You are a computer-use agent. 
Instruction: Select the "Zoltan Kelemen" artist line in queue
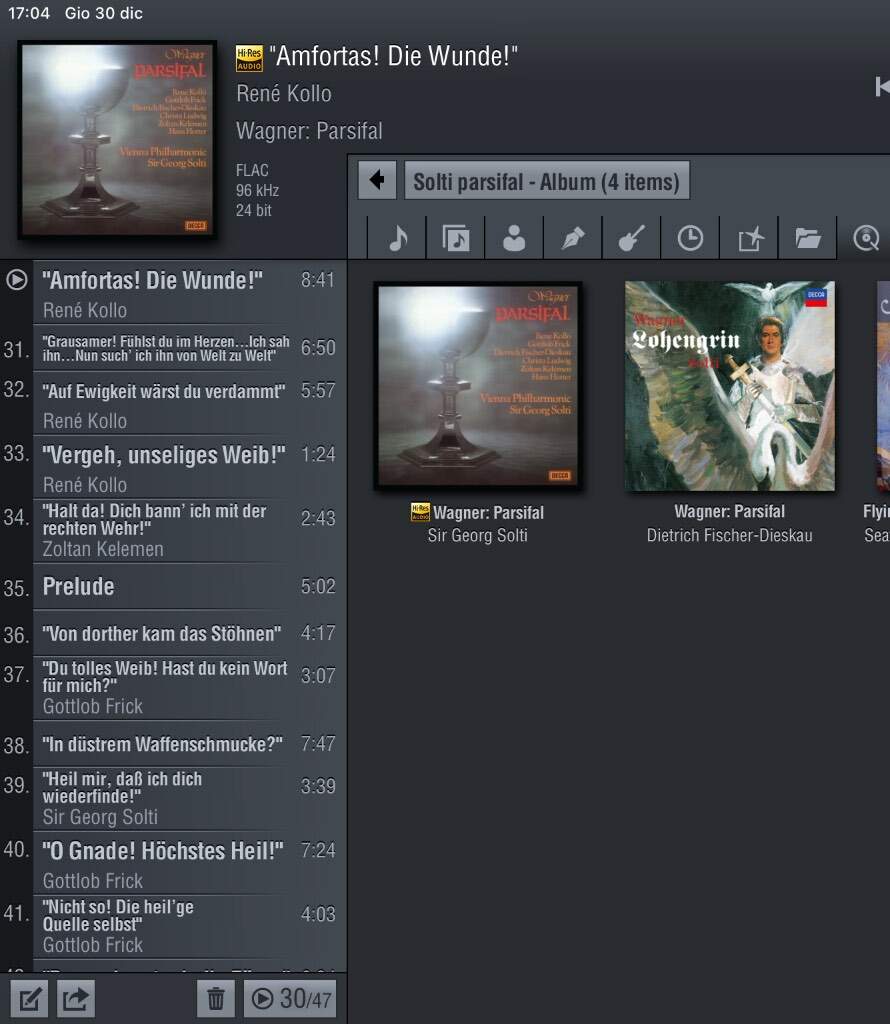click(x=103, y=549)
